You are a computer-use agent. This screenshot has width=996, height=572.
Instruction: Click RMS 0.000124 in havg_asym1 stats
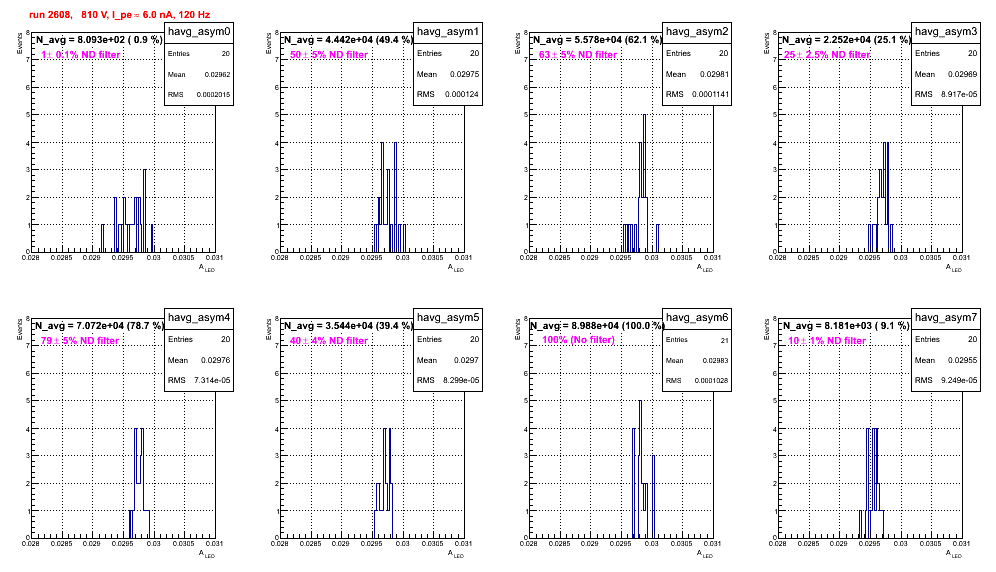448,95
